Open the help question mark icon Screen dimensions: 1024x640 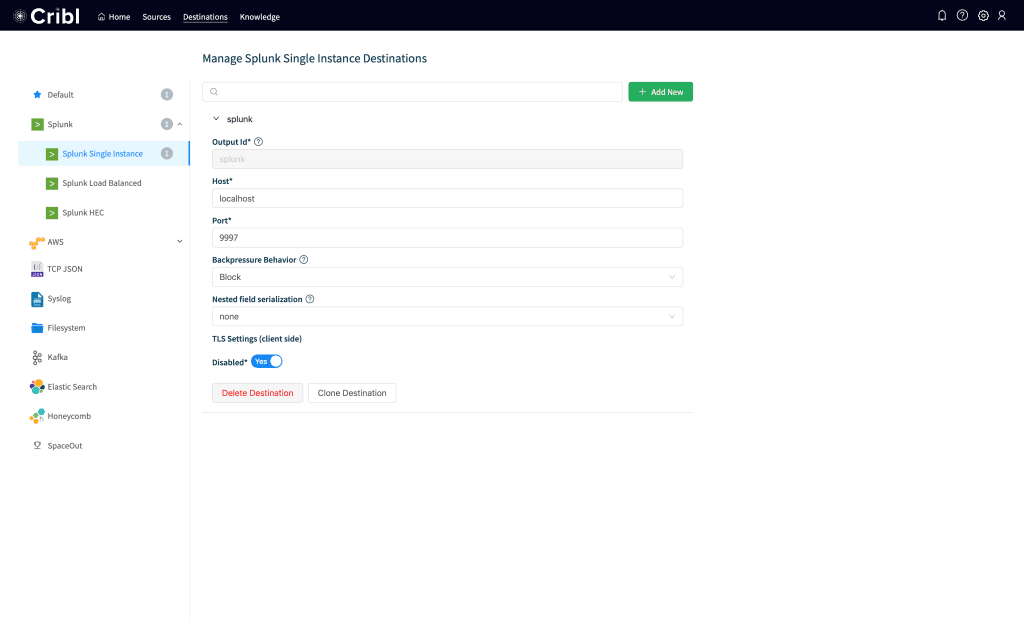tap(962, 16)
